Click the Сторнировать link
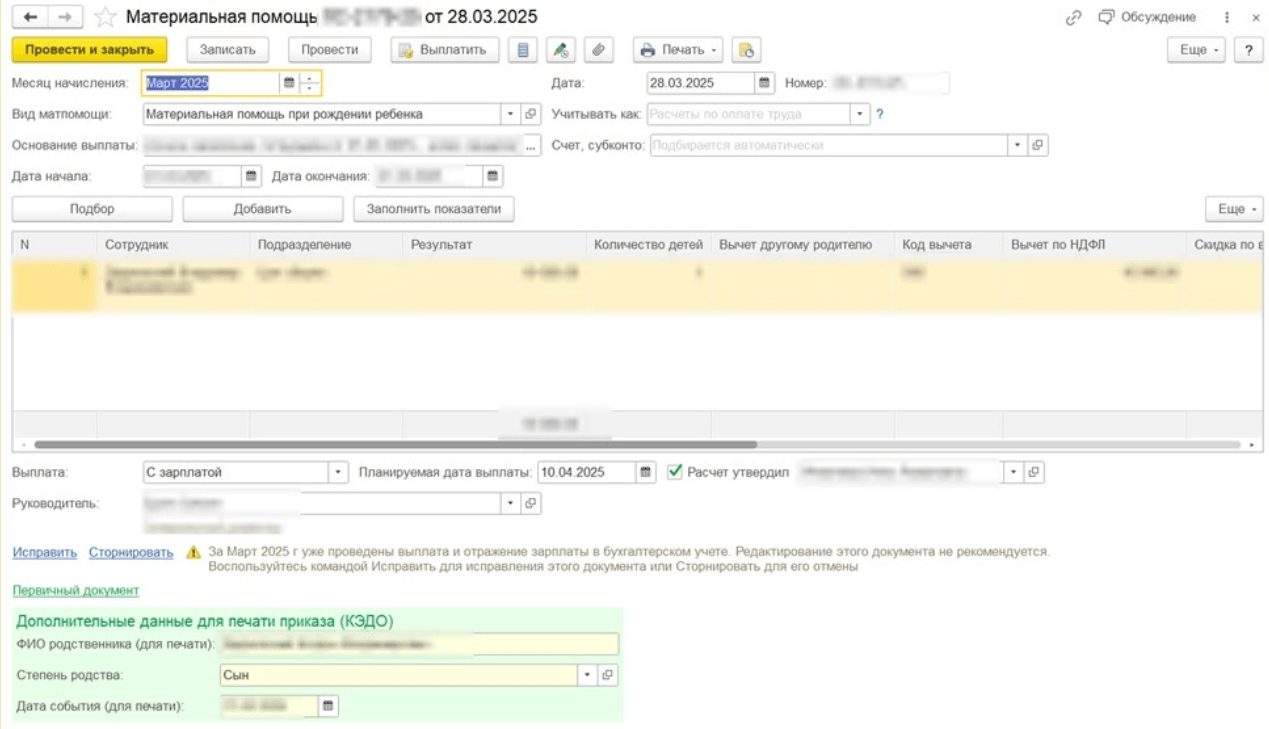1269x729 pixels. point(131,552)
